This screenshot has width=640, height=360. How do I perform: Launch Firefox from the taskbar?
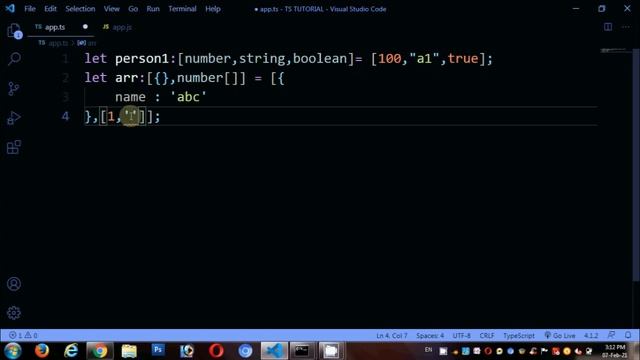(x=42, y=351)
